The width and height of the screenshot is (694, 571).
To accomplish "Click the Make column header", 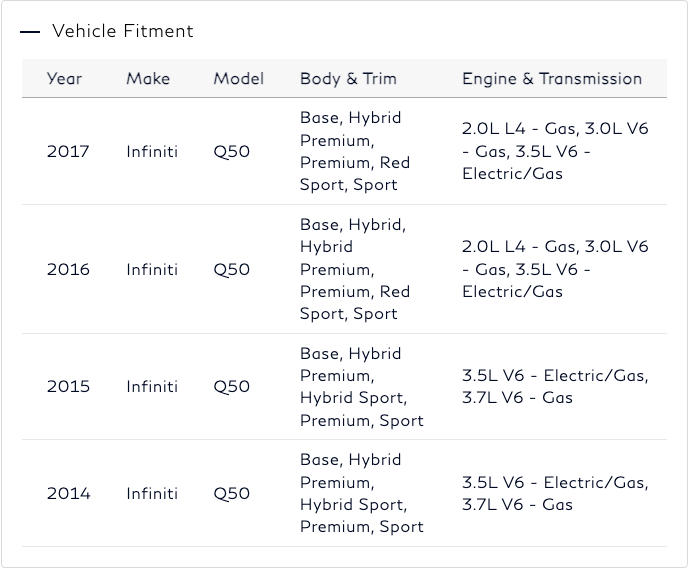I will click(148, 79).
